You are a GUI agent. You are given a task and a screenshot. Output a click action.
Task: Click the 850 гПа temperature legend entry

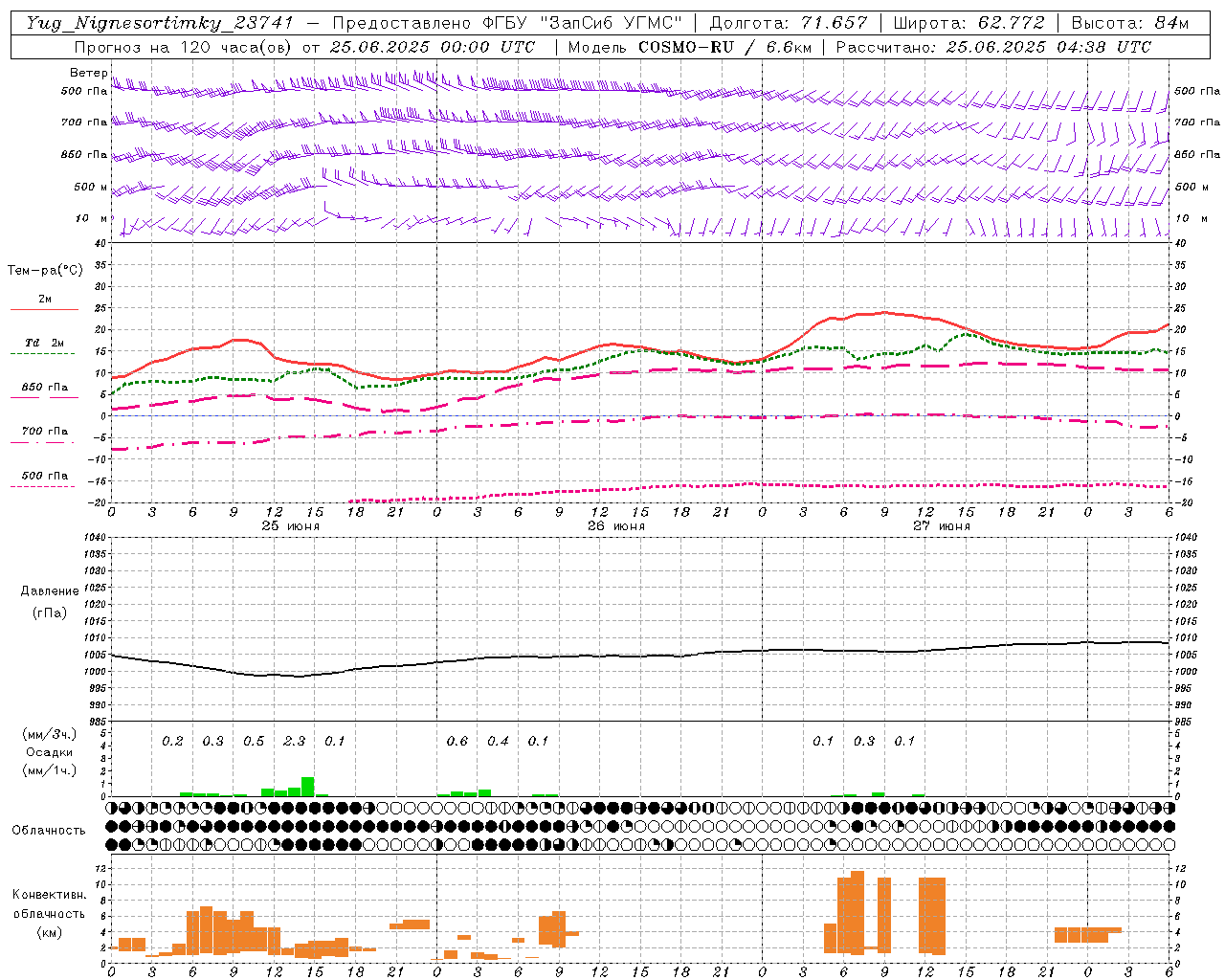pyautogui.click(x=44, y=390)
